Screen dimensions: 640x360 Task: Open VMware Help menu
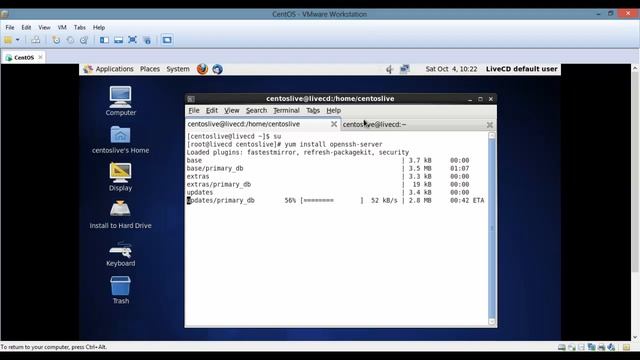pos(99,27)
